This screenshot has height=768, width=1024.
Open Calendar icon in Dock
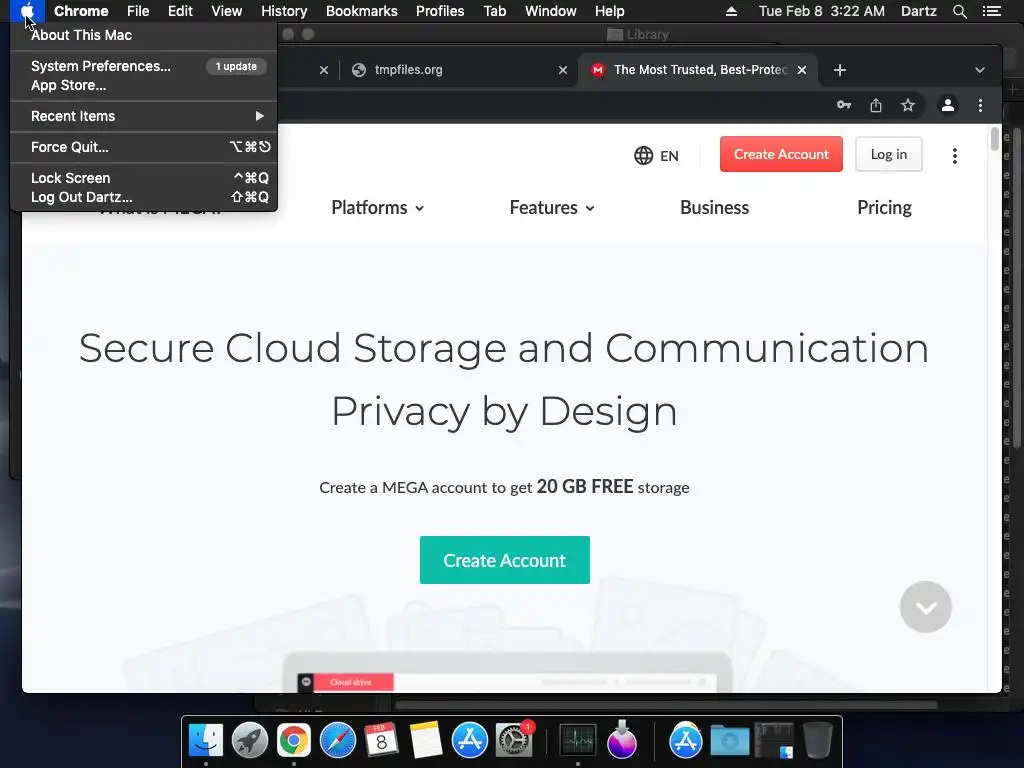point(381,740)
